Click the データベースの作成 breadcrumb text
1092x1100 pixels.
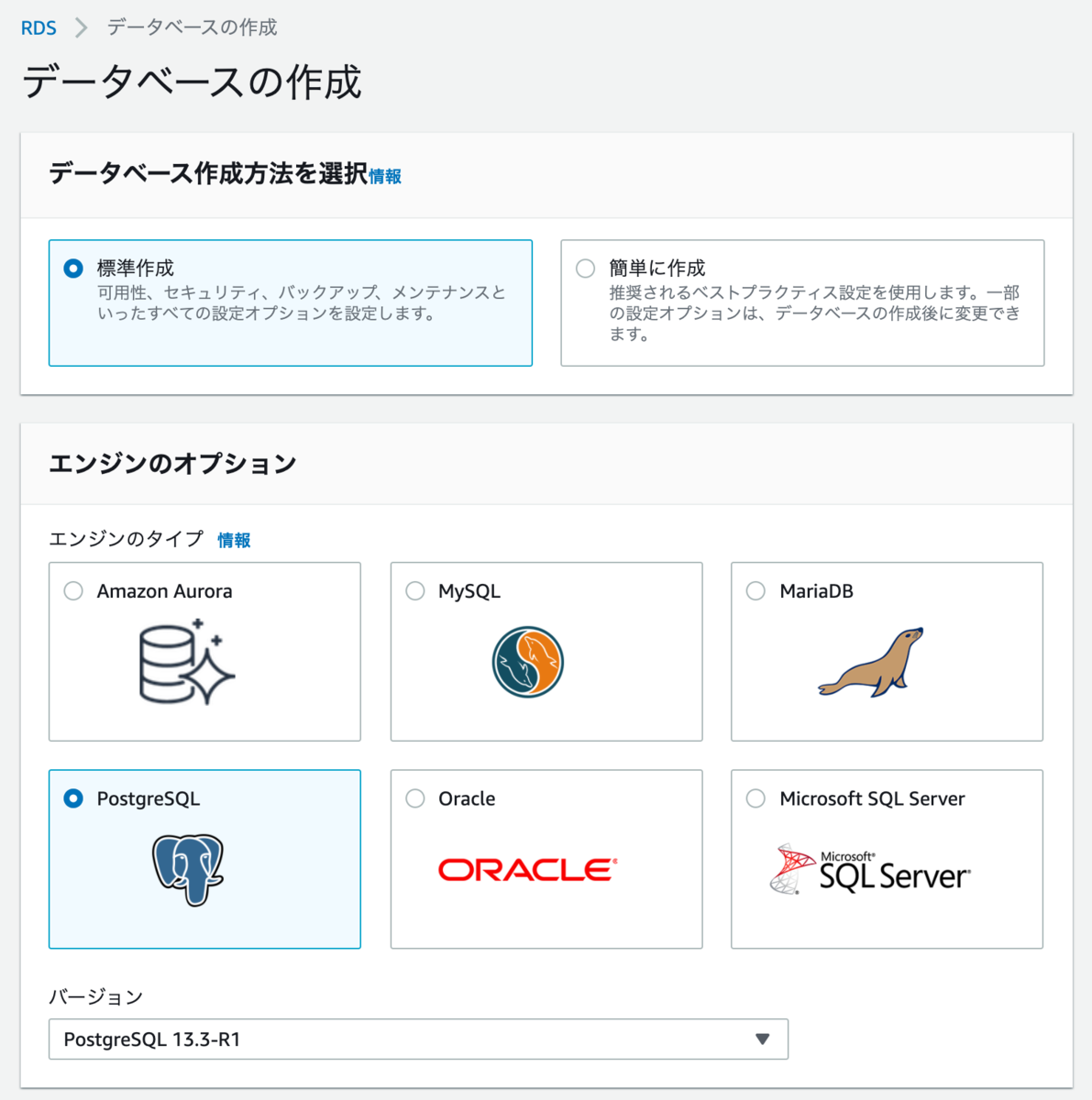tap(192, 27)
